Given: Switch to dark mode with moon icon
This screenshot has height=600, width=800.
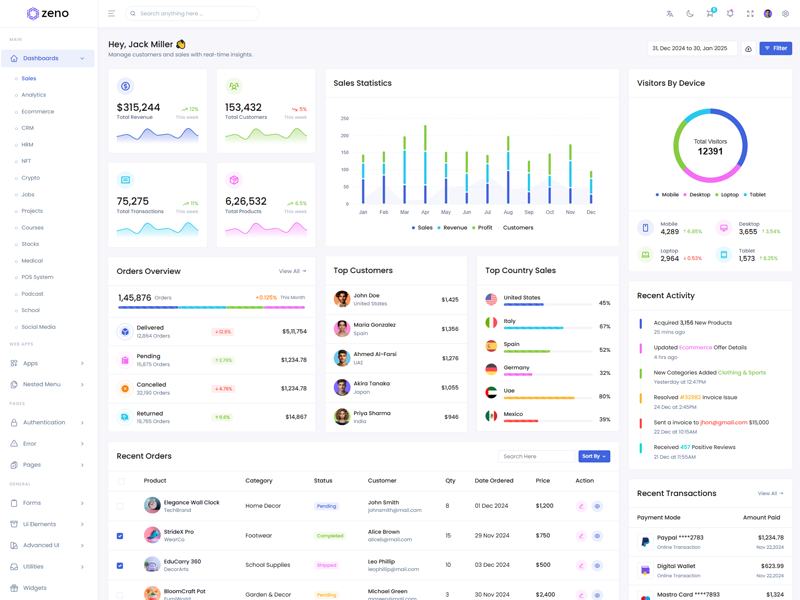Looking at the screenshot, I should click(690, 14).
